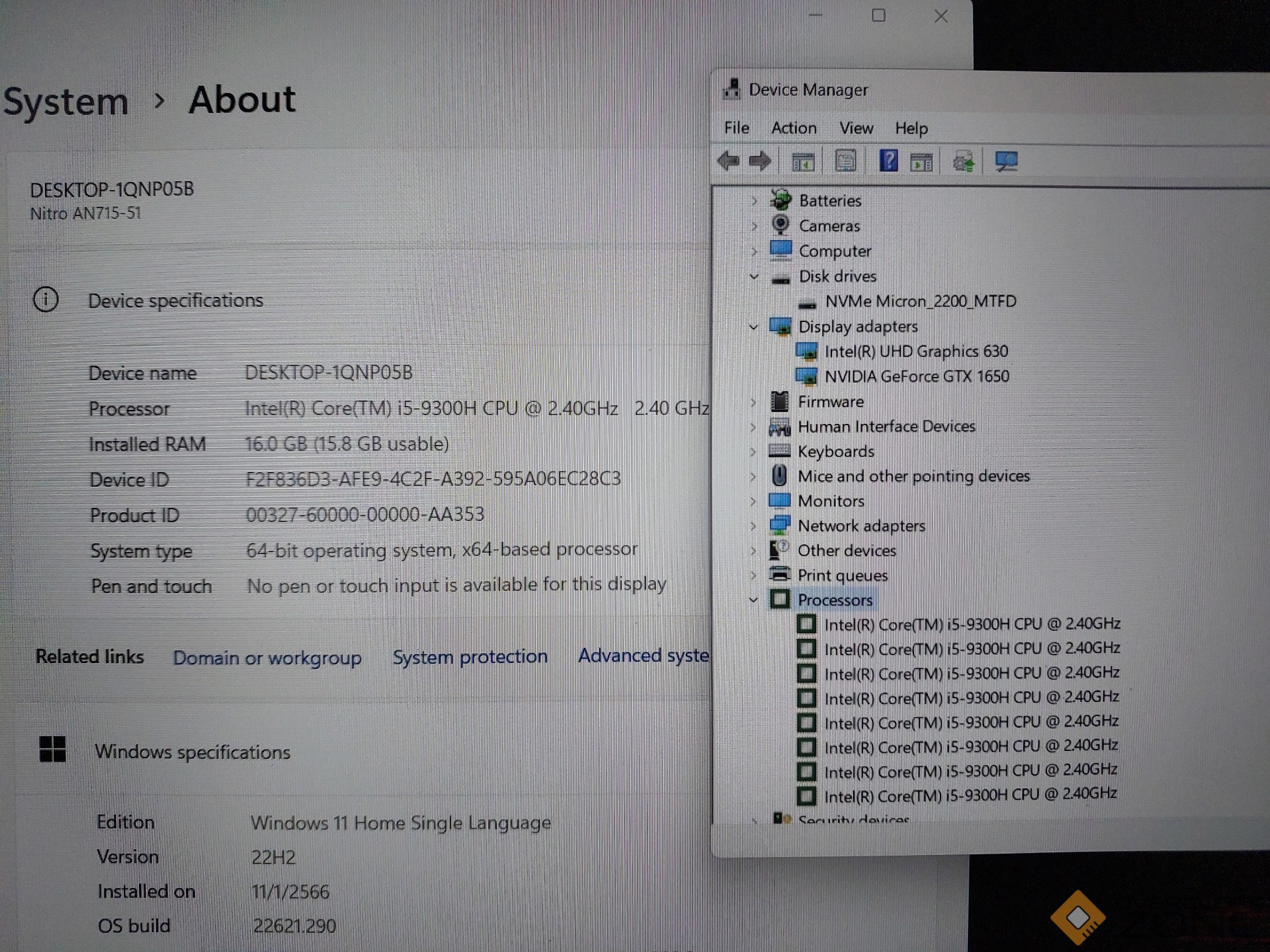Image resolution: width=1270 pixels, height=952 pixels.
Task: Click the Show/Hide Action Pane toolbar icon
Action: (921, 162)
